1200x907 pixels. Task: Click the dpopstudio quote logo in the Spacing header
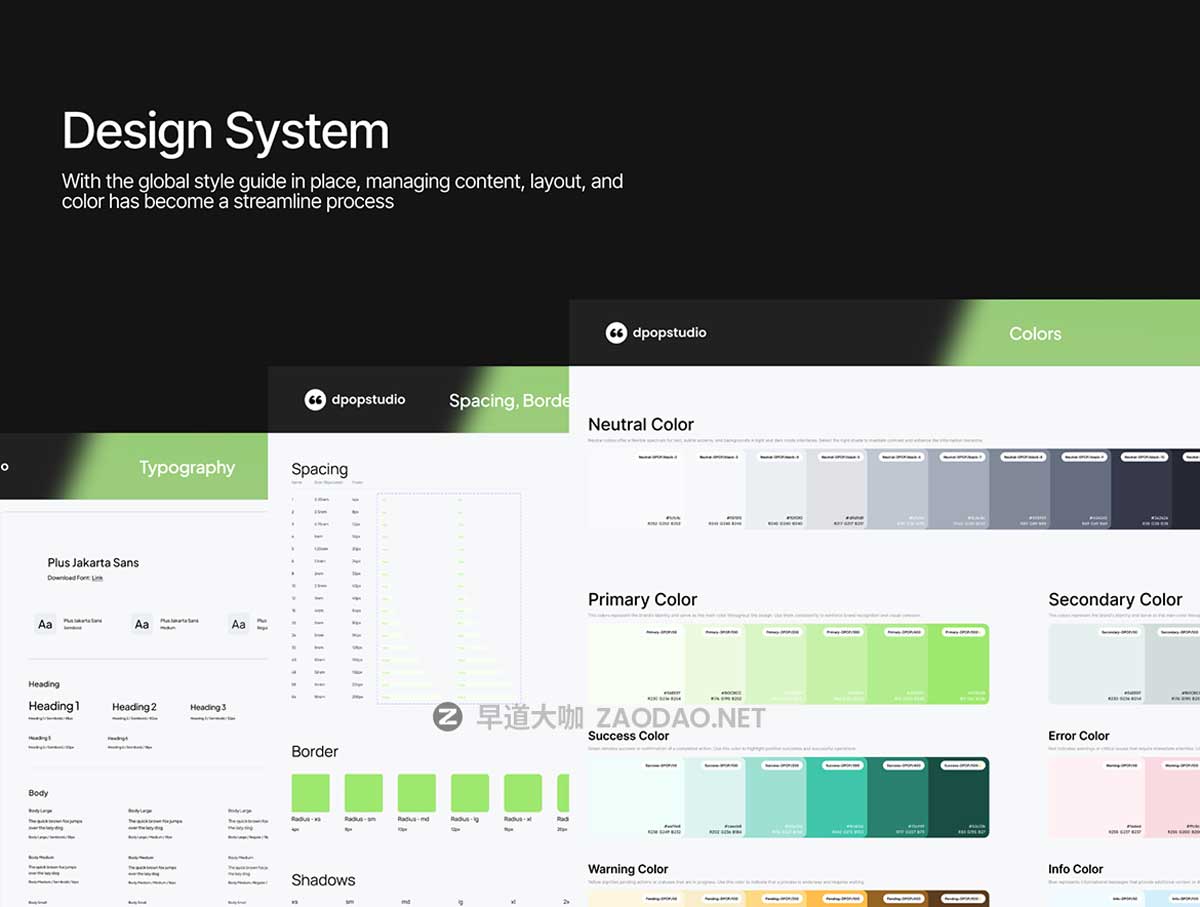(315, 400)
